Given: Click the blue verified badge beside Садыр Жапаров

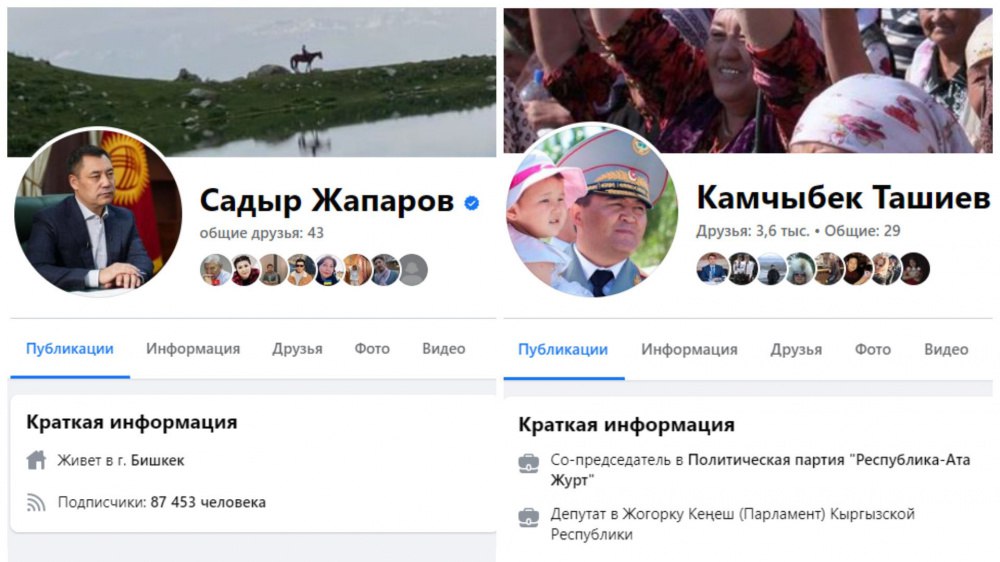Looking at the screenshot, I should coord(471,203).
